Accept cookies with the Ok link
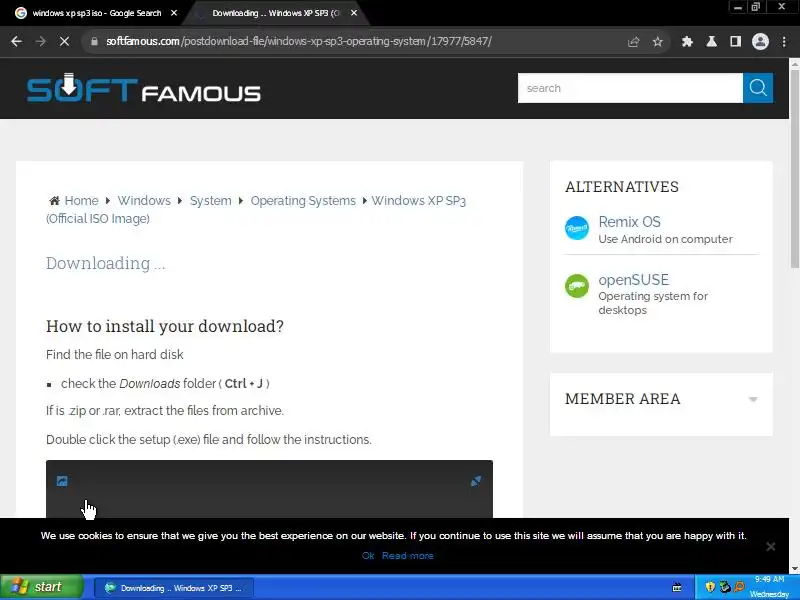This screenshot has height=600, width=800. [368, 556]
